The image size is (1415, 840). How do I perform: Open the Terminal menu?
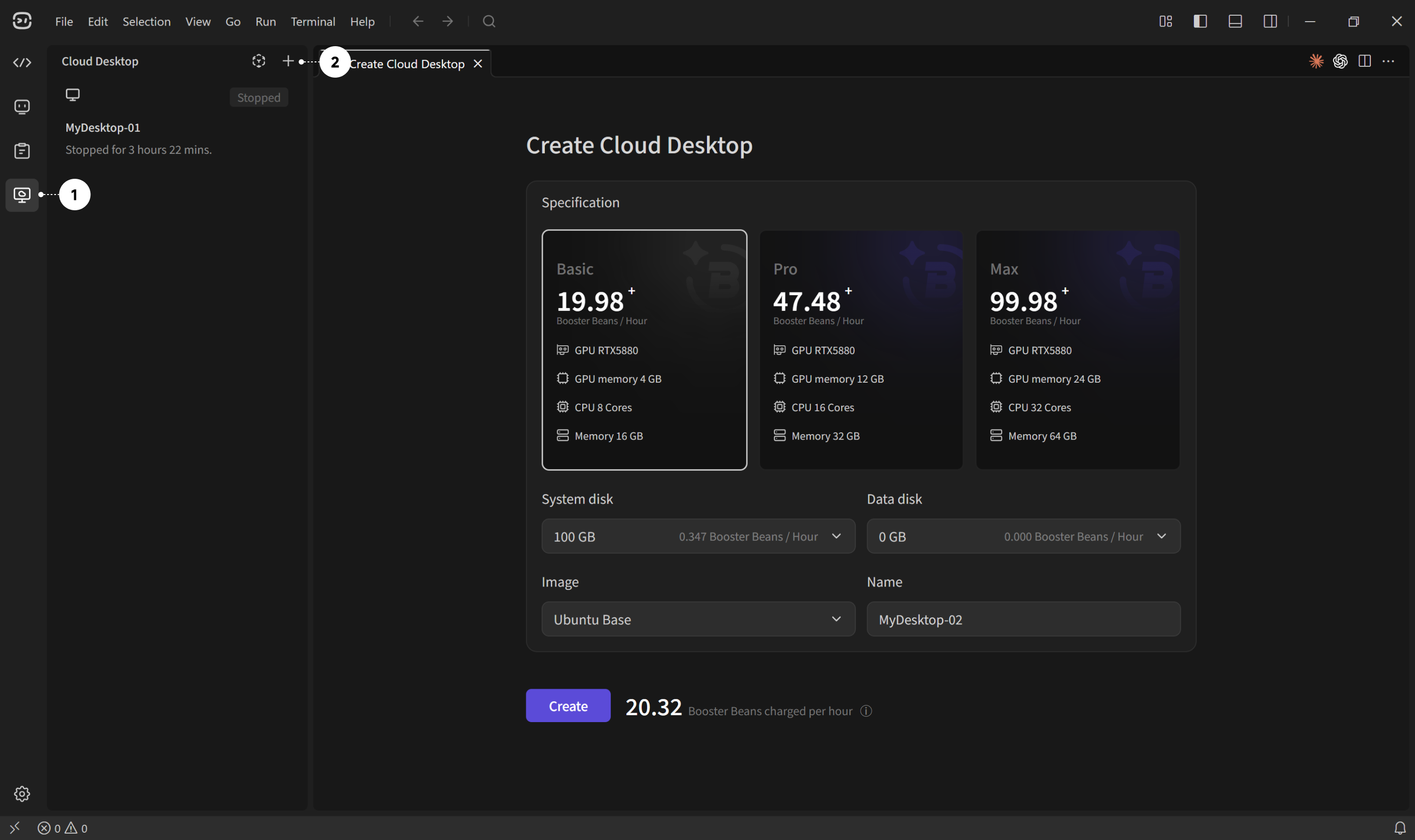(x=313, y=22)
